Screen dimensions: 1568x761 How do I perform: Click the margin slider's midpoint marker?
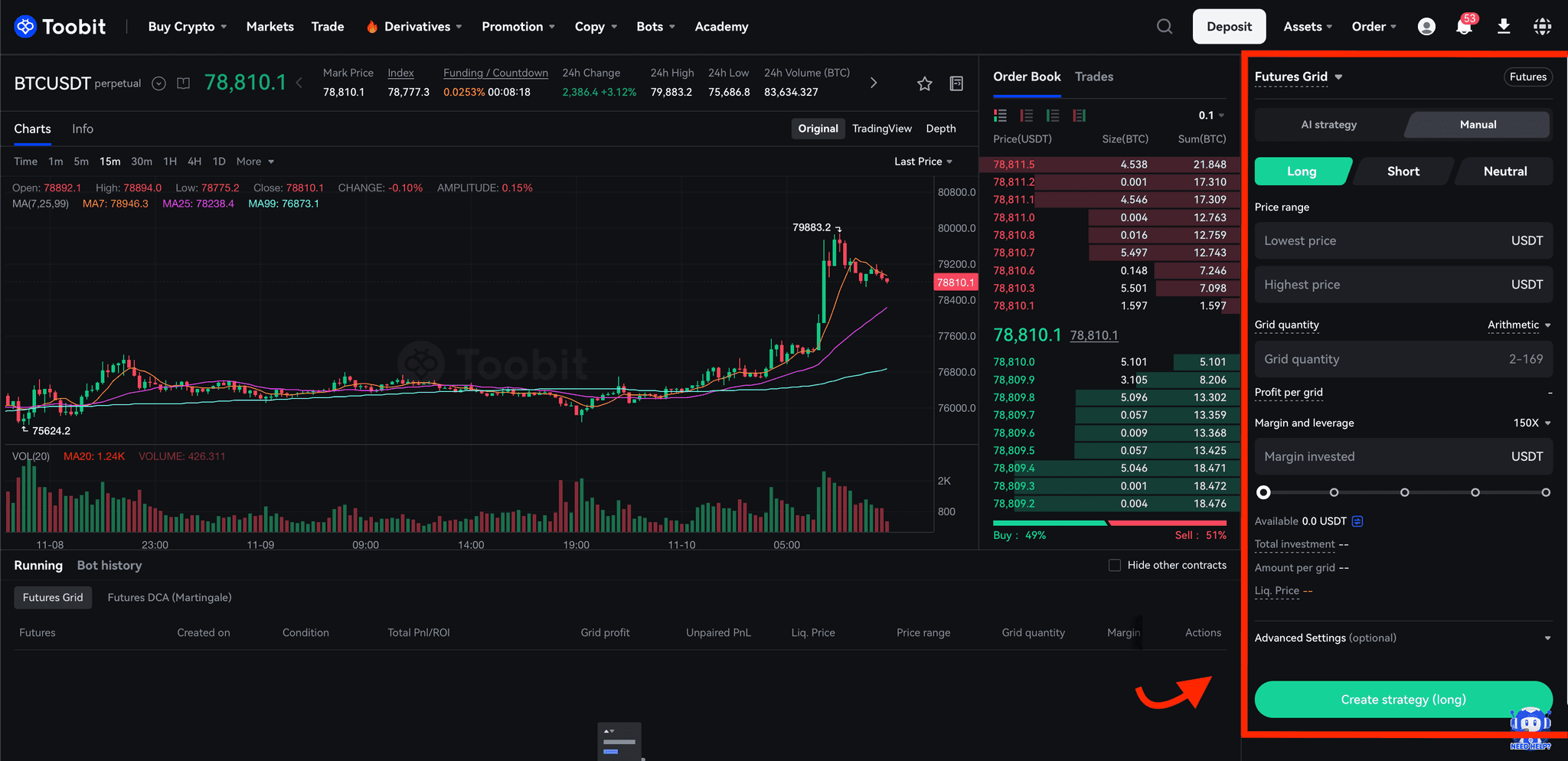1404,492
